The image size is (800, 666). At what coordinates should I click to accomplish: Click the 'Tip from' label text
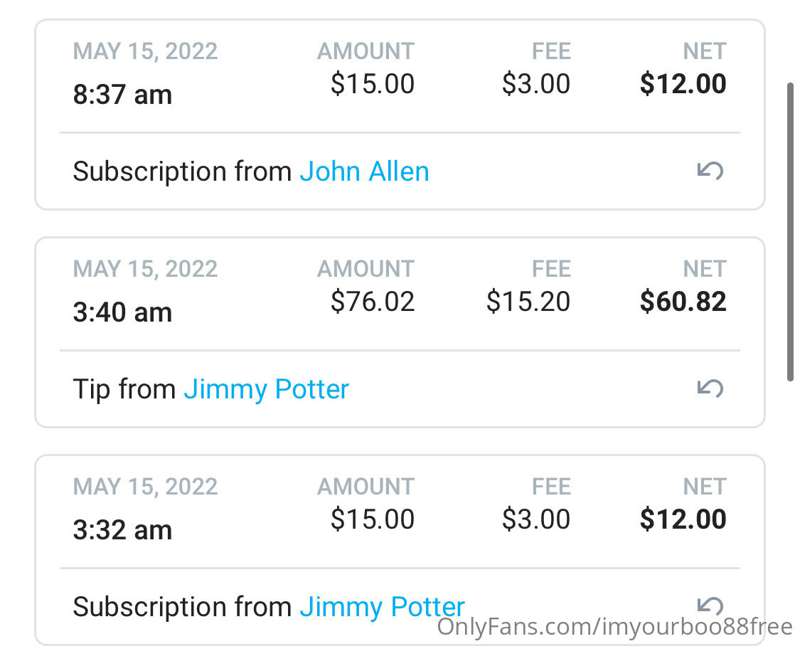pyautogui.click(x=124, y=389)
